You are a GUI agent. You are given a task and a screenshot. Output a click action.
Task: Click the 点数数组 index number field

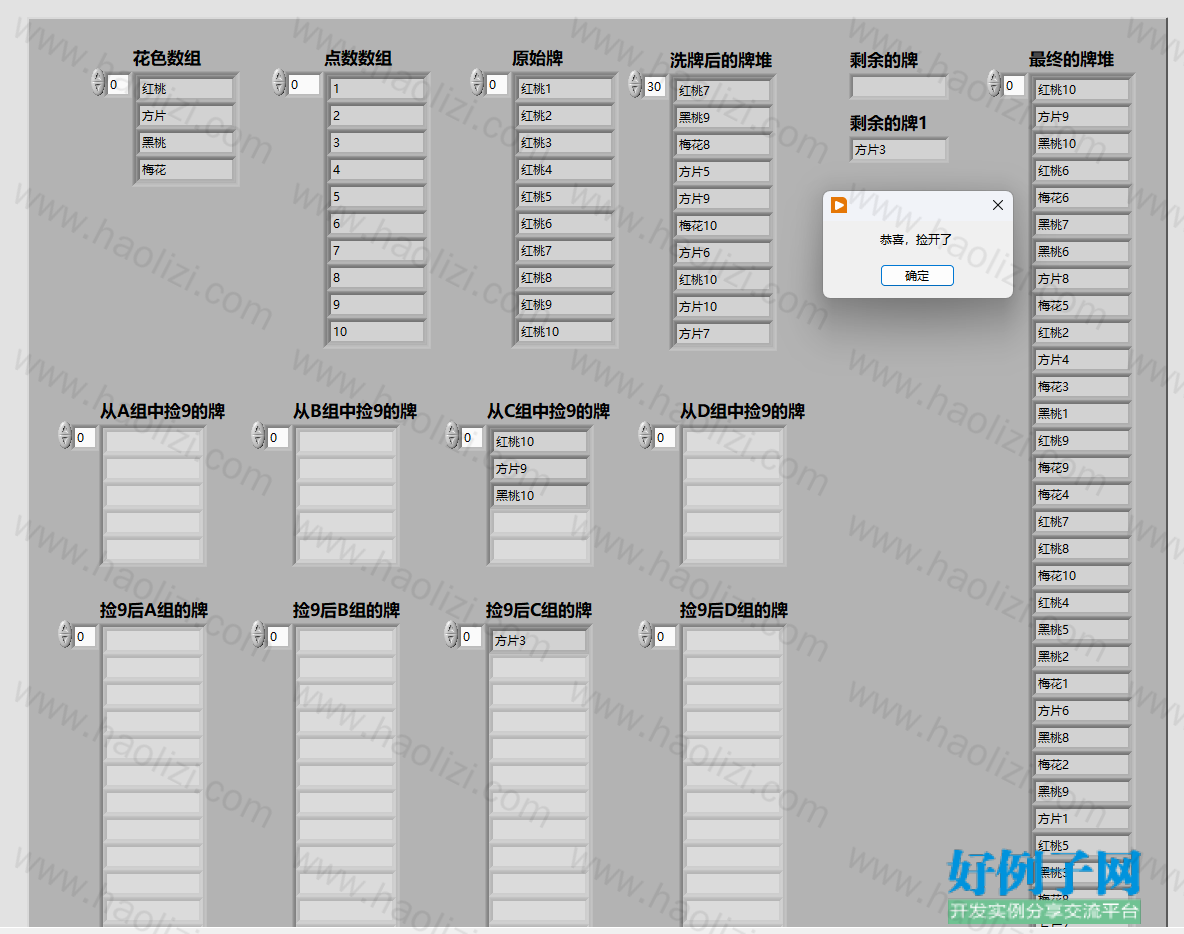(304, 85)
